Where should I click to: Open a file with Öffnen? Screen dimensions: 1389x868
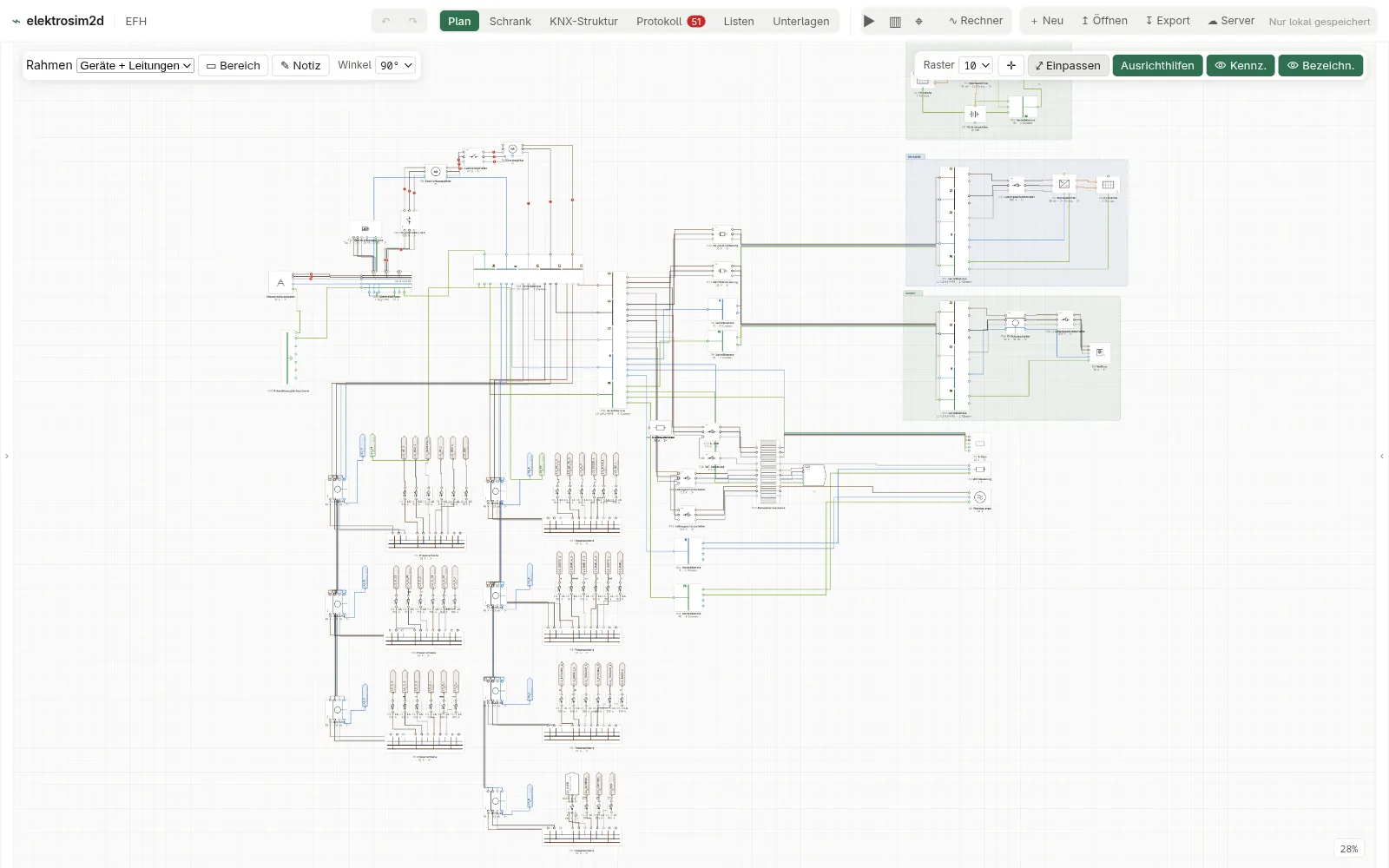pyautogui.click(x=1104, y=21)
